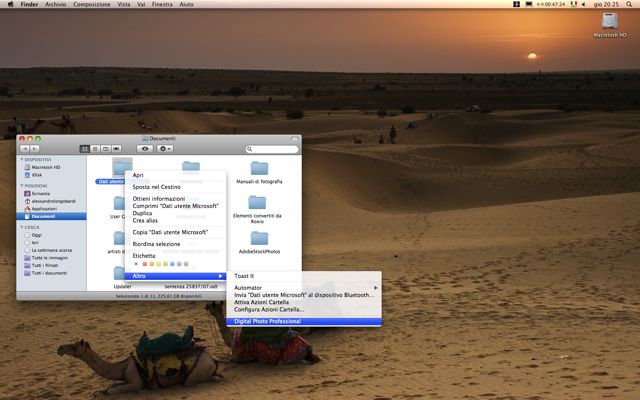Open the Archivio menu
This screenshot has width=640, height=400.
click(56, 4)
